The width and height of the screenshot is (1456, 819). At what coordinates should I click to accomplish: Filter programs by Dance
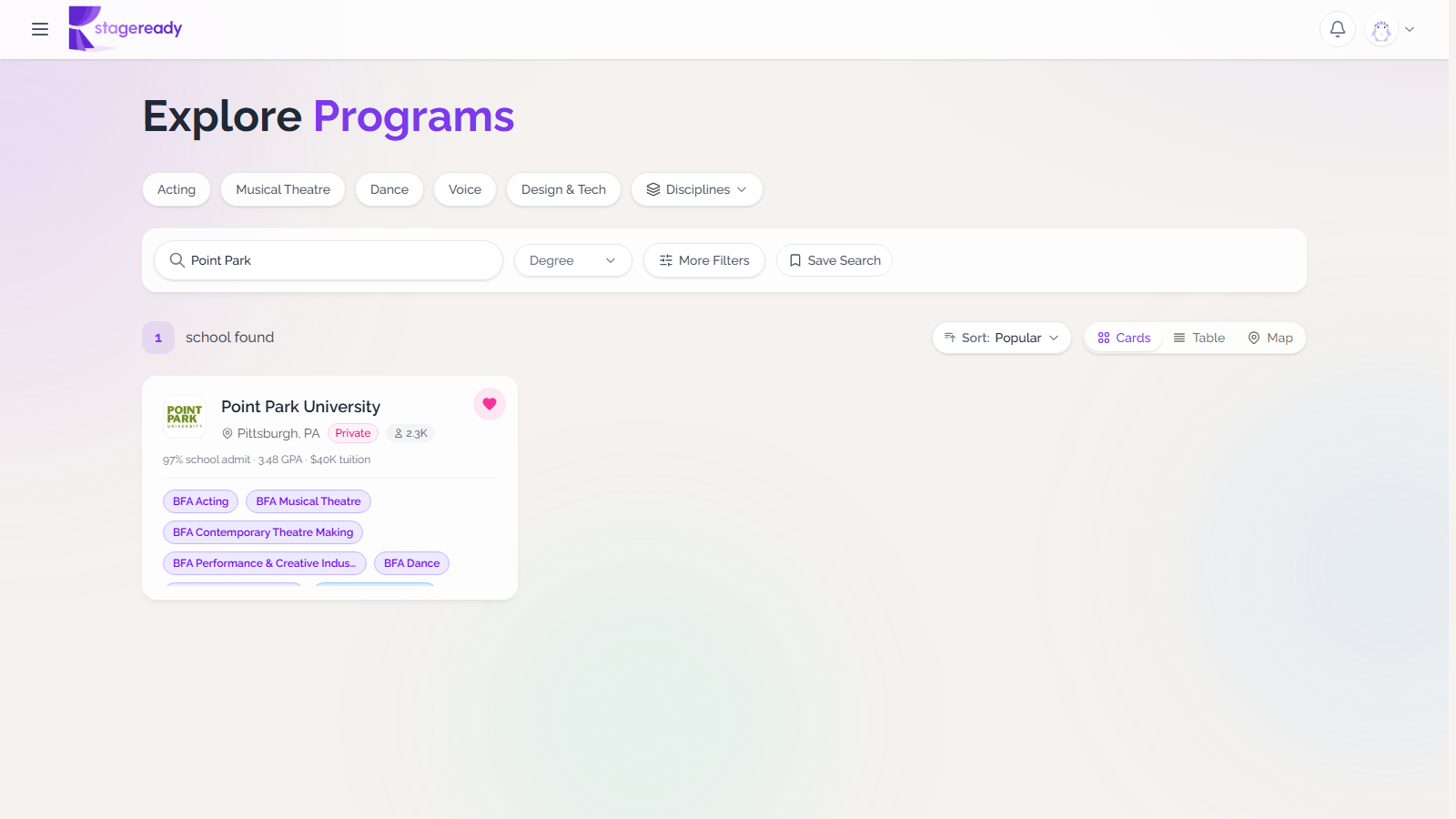(389, 189)
